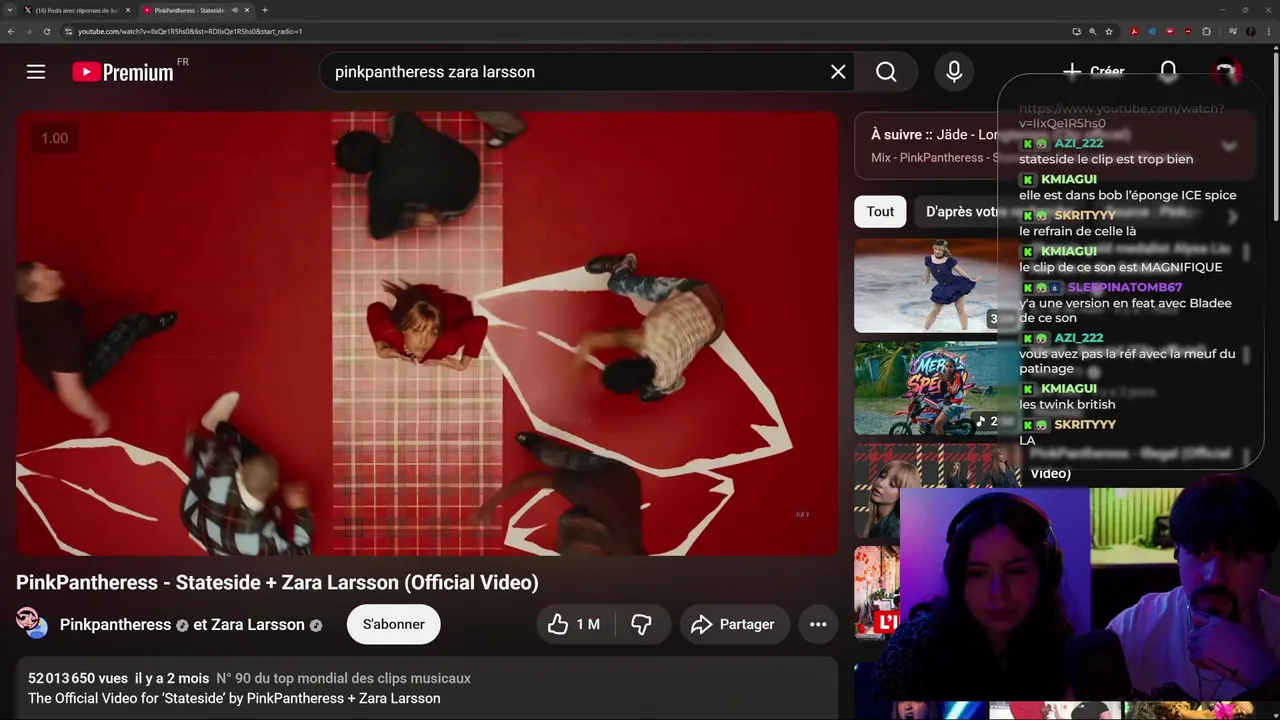1280x720 pixels.
Task: Open the tab search dropdown arrow
Action: (x=10, y=10)
